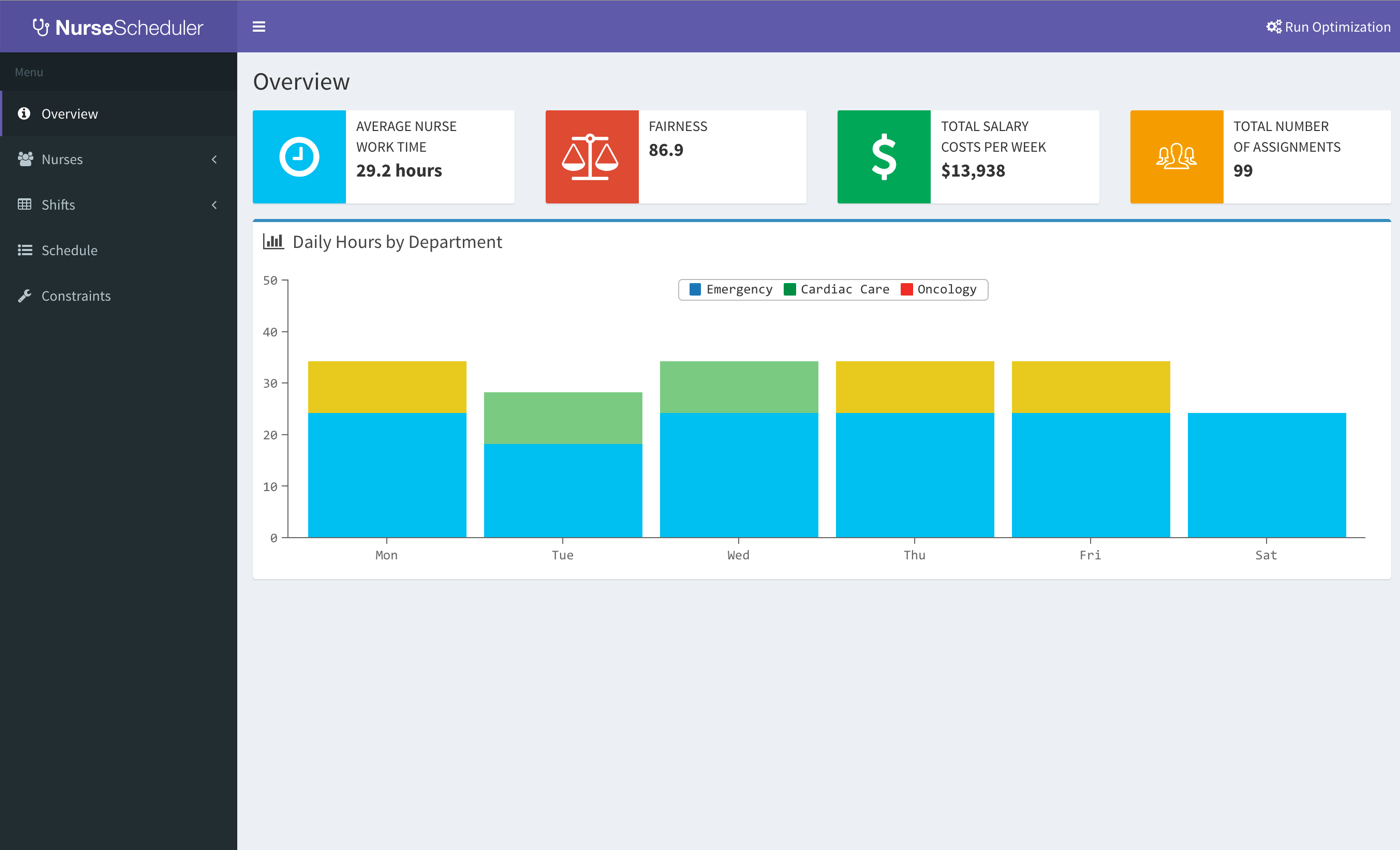This screenshot has height=850, width=1400.
Task: Click the clock icon tile
Action: [x=299, y=157]
